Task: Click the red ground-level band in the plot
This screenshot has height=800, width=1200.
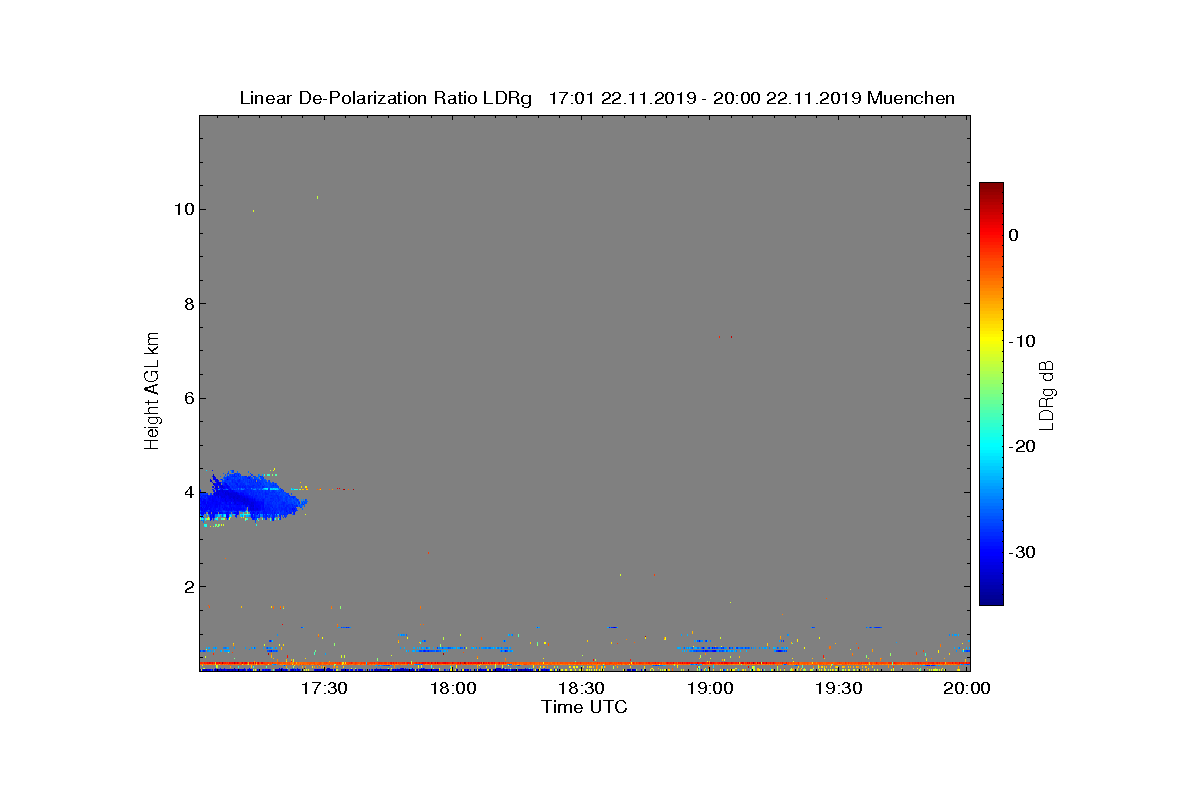Action: [x=584, y=663]
